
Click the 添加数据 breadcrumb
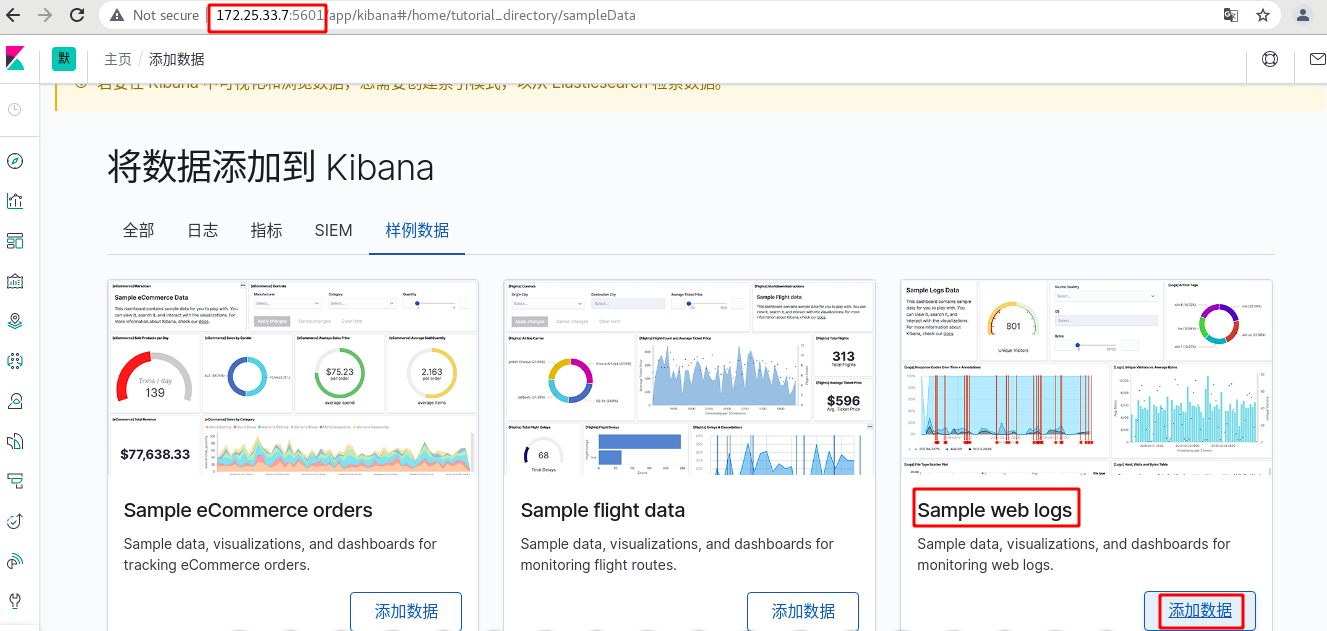pyautogui.click(x=177, y=59)
